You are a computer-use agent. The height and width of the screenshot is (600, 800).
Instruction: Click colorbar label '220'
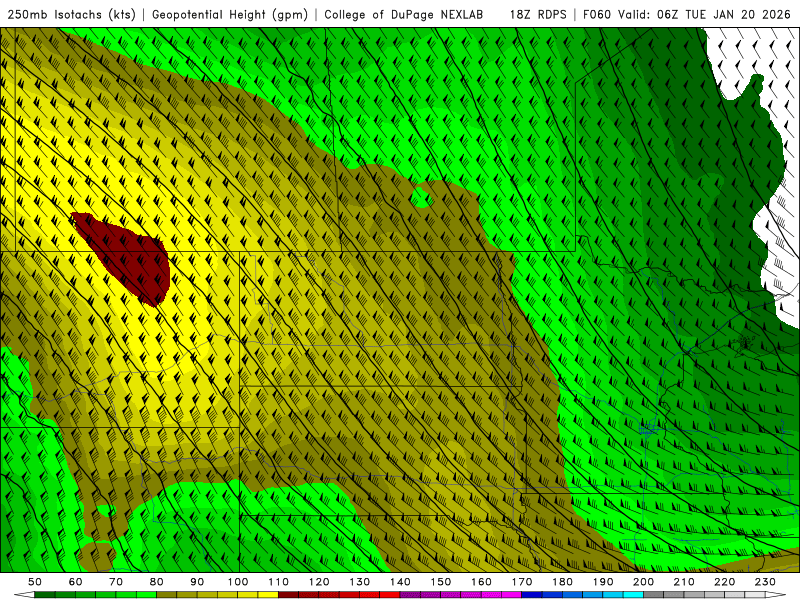pos(724,582)
